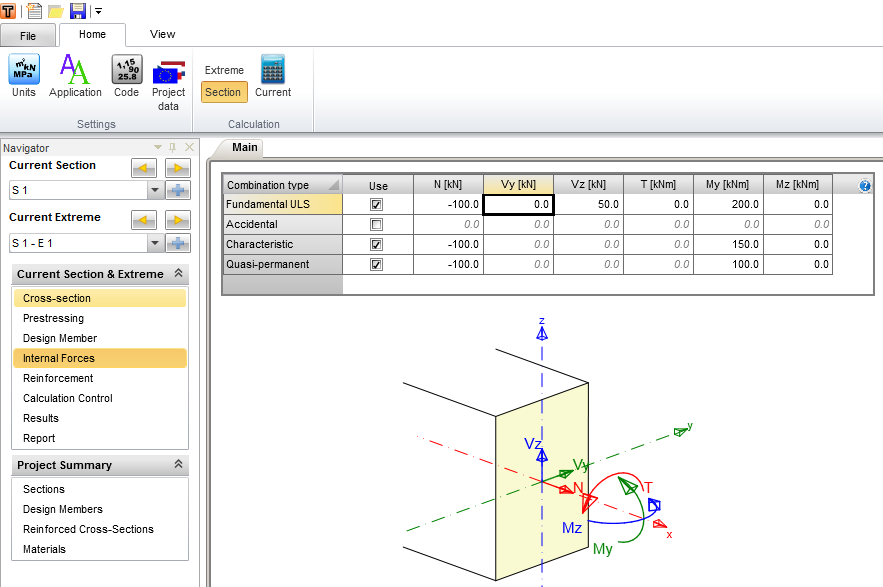
Task: Open the File menu tab
Action: 28,36
